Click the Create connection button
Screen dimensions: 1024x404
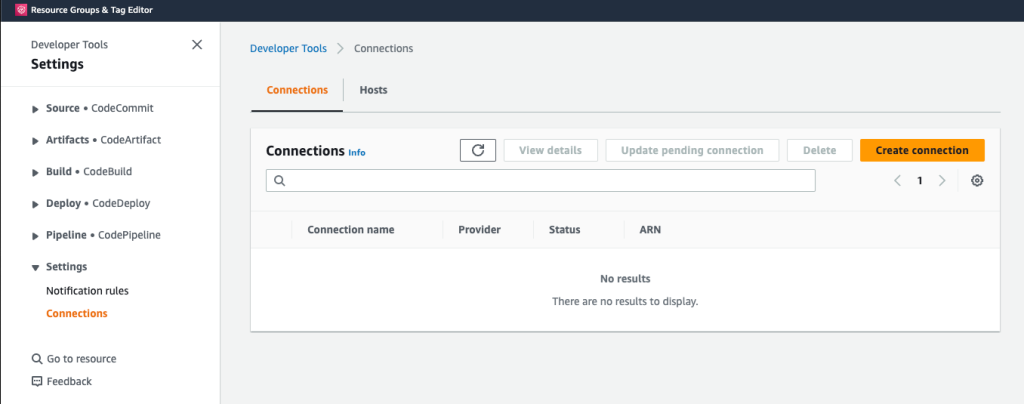coord(922,150)
